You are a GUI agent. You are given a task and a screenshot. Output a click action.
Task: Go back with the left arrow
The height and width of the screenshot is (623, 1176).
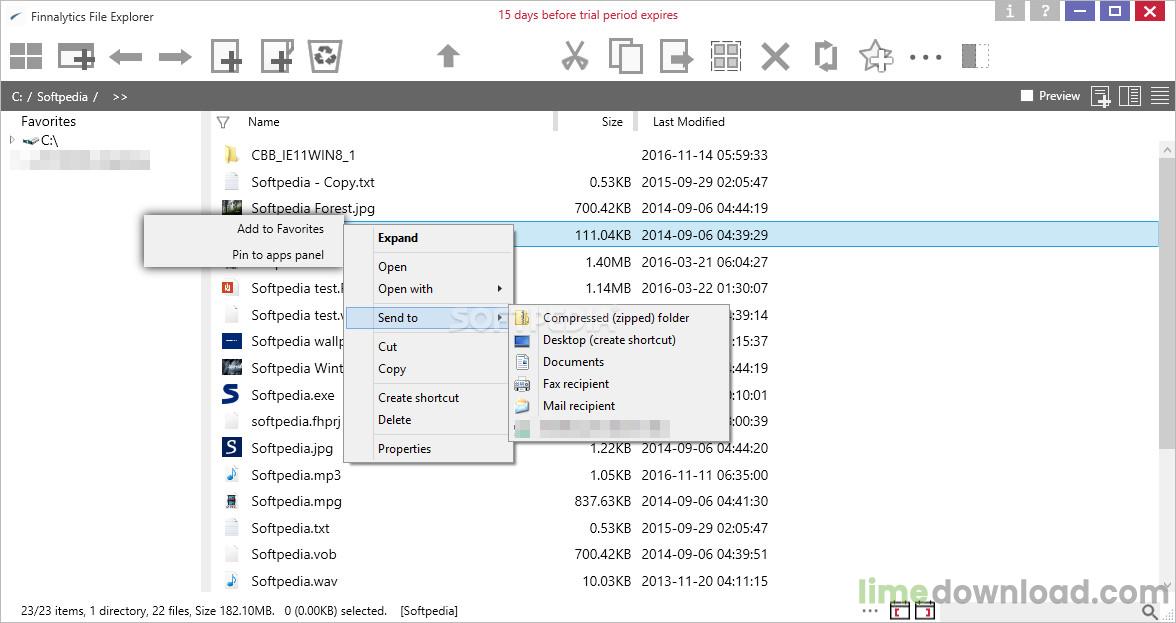[126, 57]
